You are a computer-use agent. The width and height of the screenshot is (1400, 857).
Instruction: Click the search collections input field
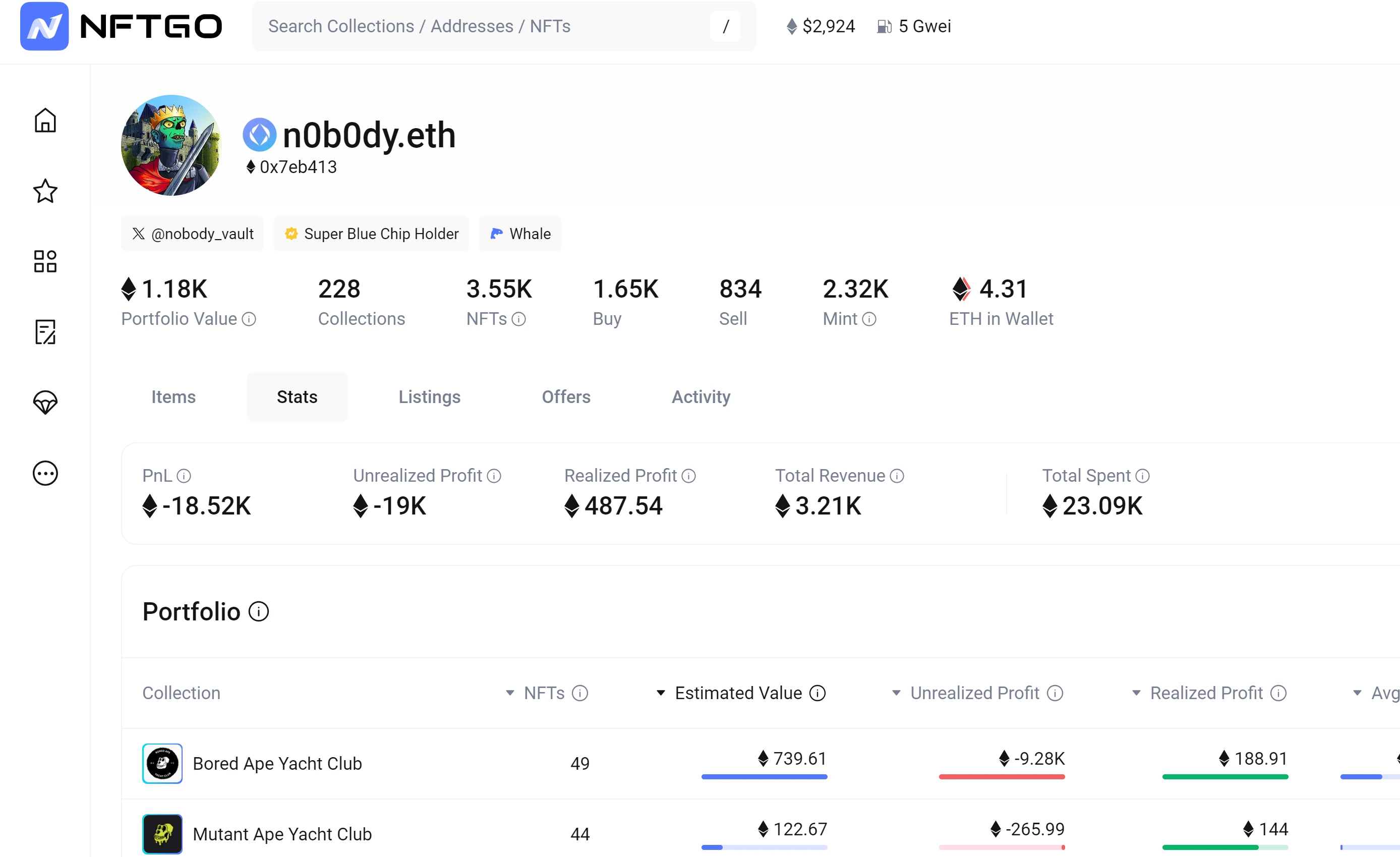point(483,26)
